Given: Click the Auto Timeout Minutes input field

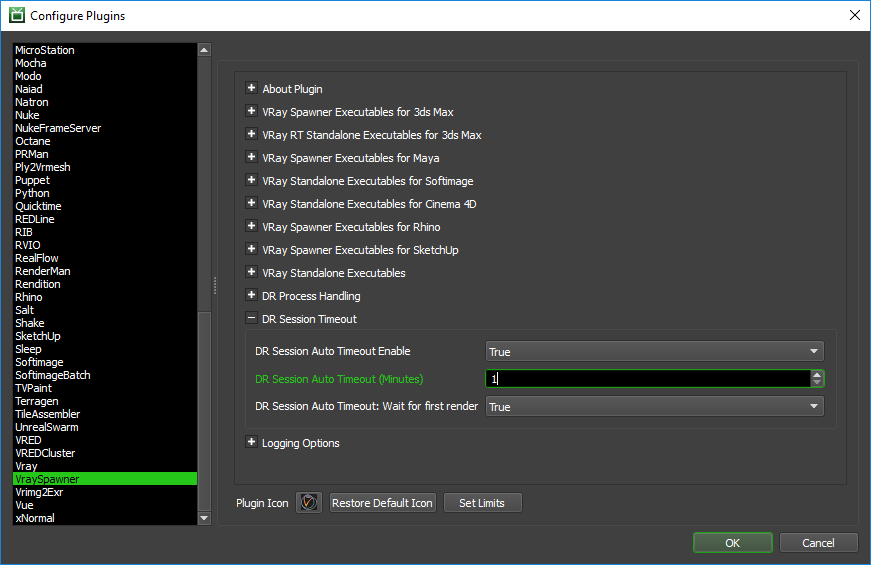Looking at the screenshot, I should click(x=646, y=379).
